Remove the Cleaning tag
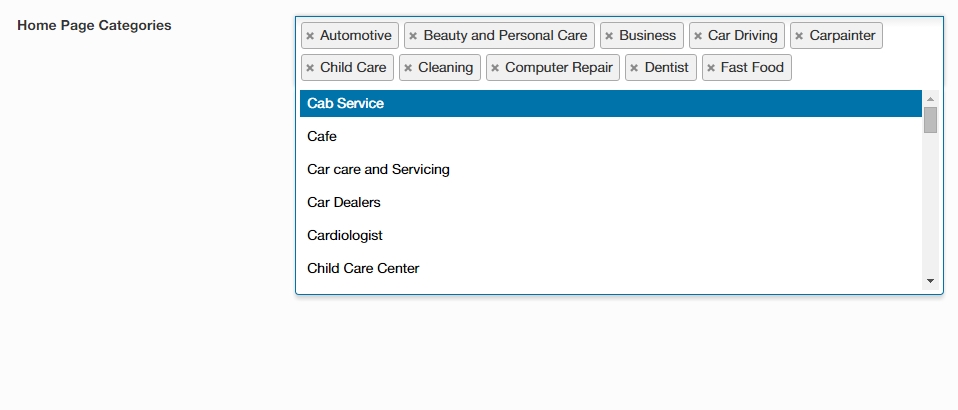 click(408, 68)
